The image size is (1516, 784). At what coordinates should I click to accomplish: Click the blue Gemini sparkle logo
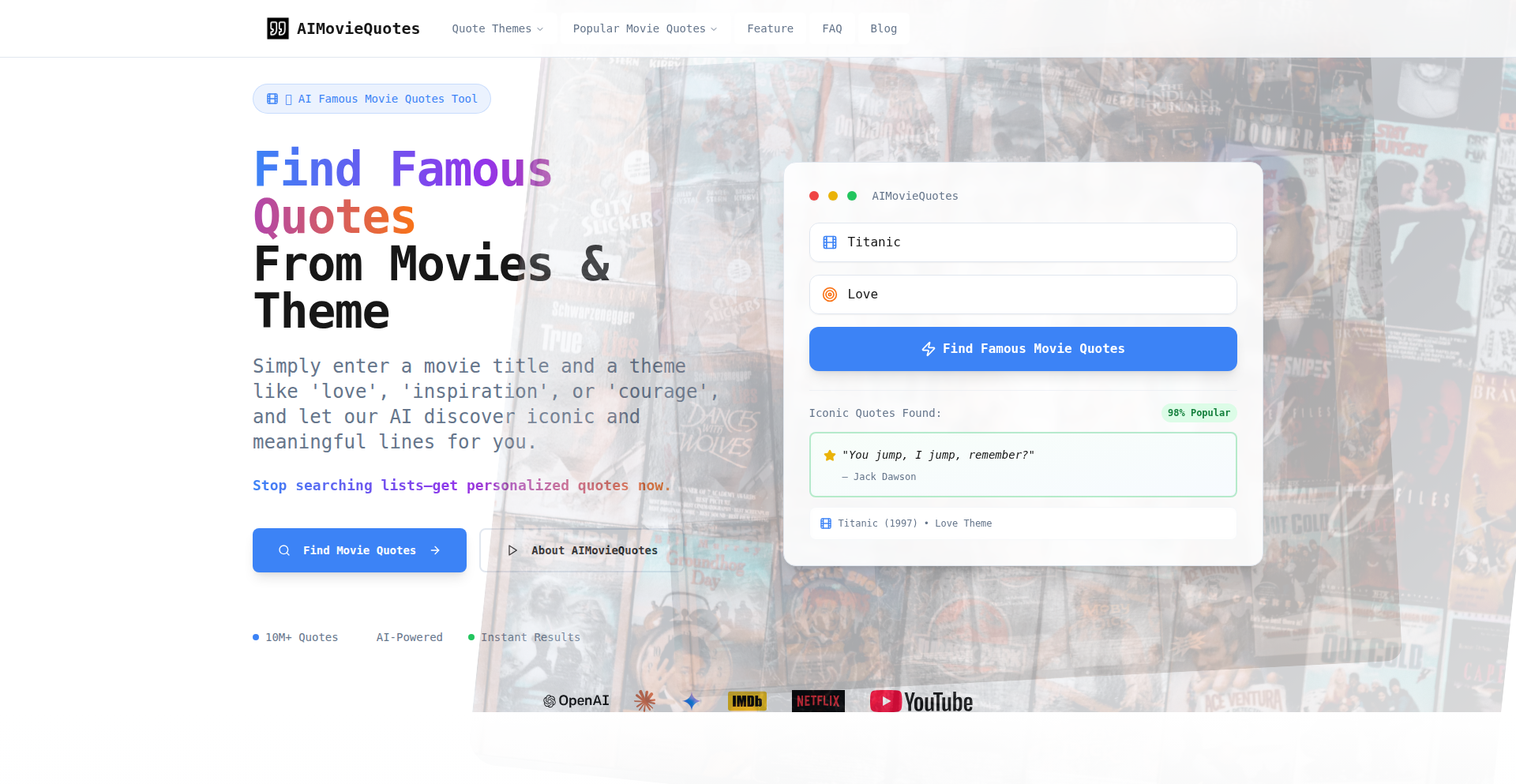pos(692,701)
